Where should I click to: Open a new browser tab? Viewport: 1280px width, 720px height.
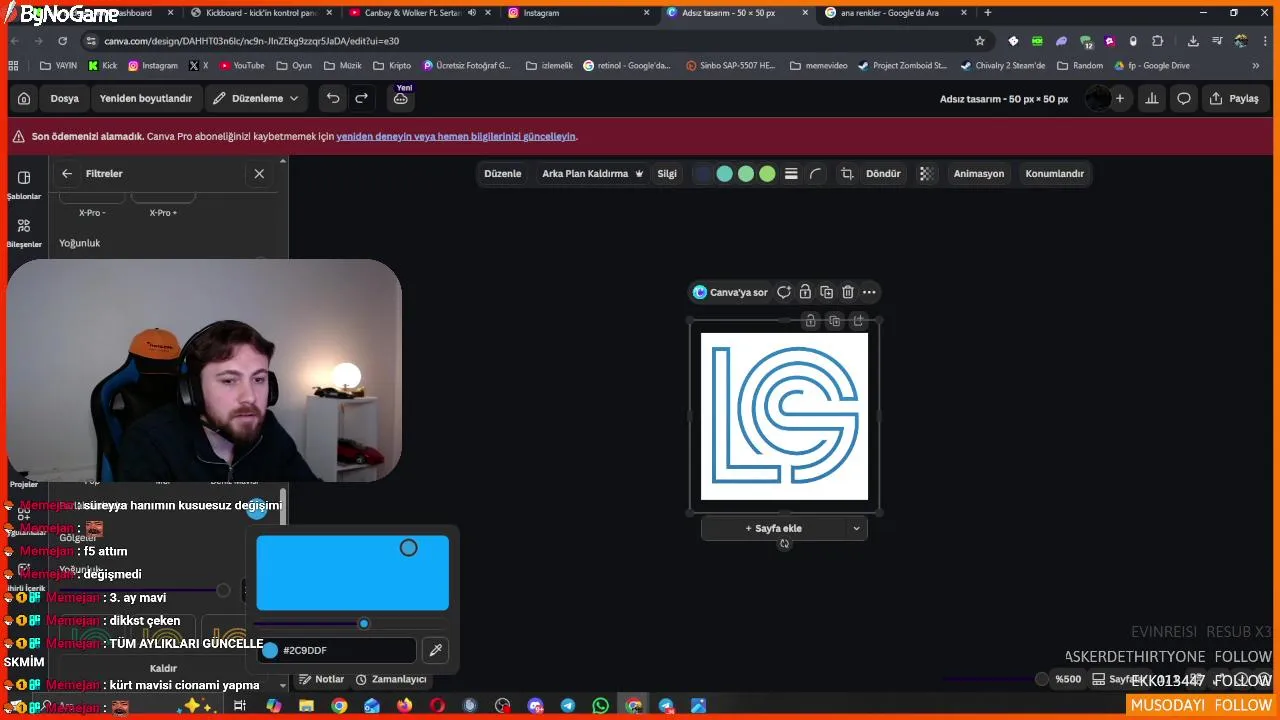pos(988,13)
